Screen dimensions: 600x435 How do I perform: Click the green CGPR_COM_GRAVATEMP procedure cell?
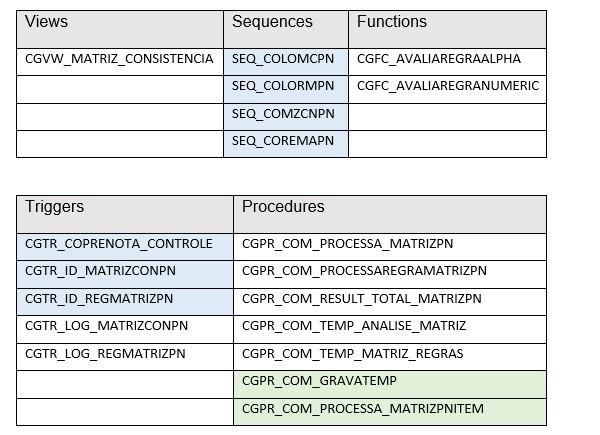click(319, 381)
